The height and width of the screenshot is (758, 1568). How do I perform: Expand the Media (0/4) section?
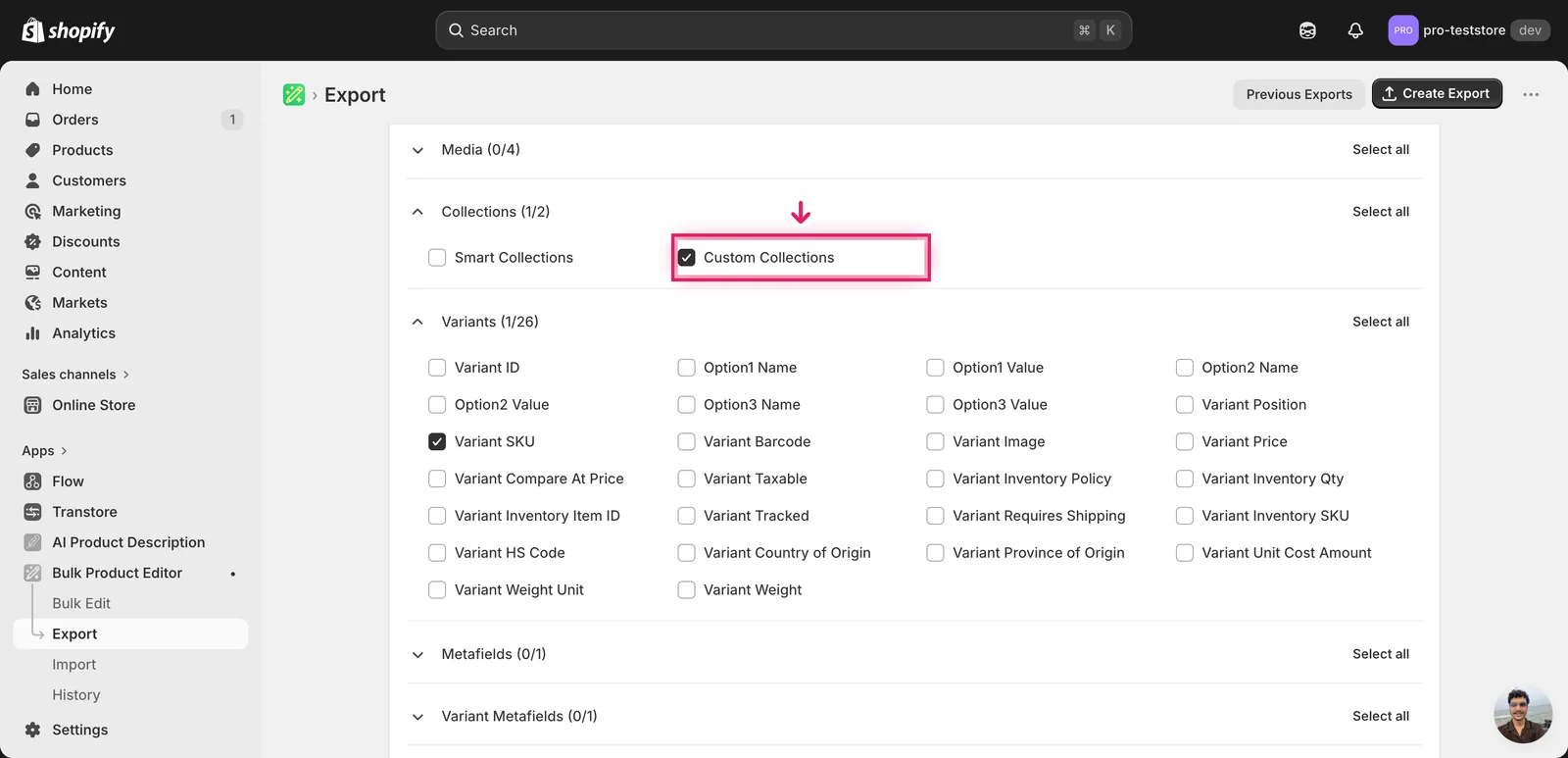point(417,150)
